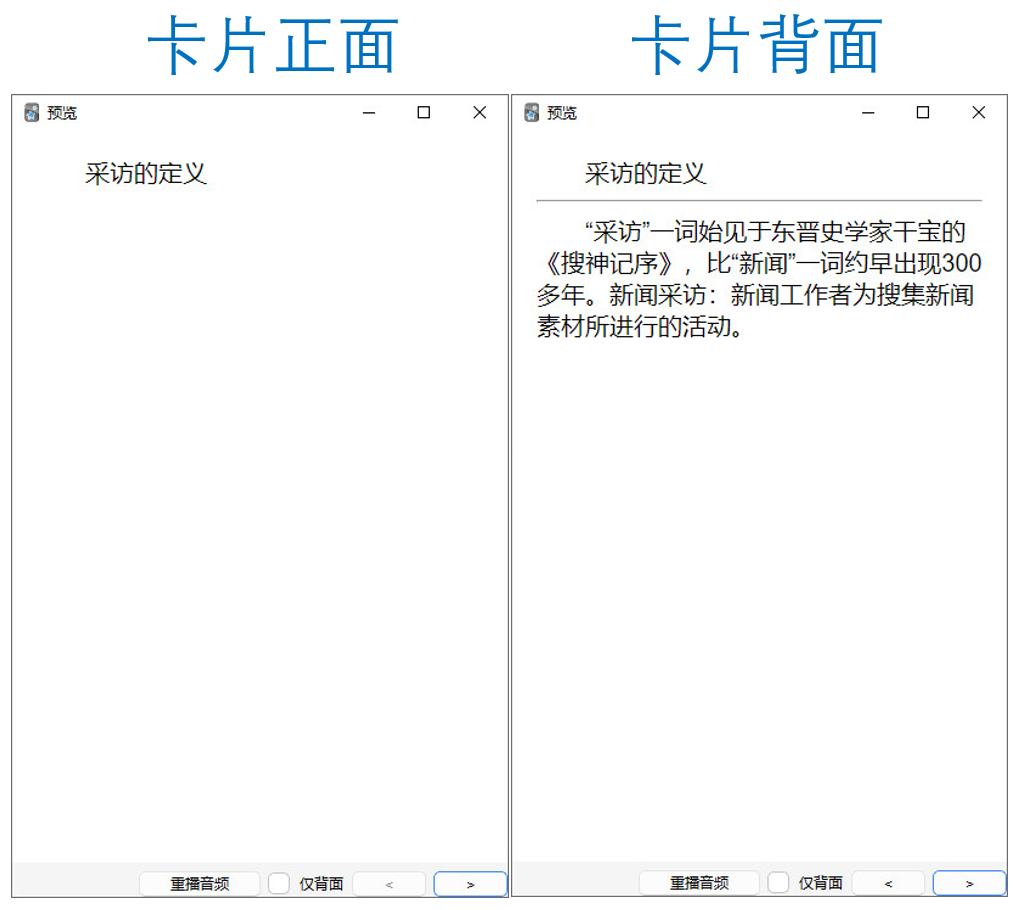This screenshot has height=910, width=1019.
Task: Close the back-side card preview window
Action: point(978,113)
